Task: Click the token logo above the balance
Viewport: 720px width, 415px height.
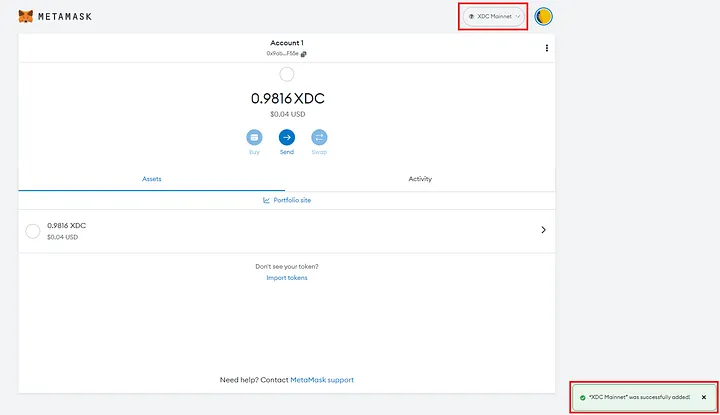Action: pos(287,74)
